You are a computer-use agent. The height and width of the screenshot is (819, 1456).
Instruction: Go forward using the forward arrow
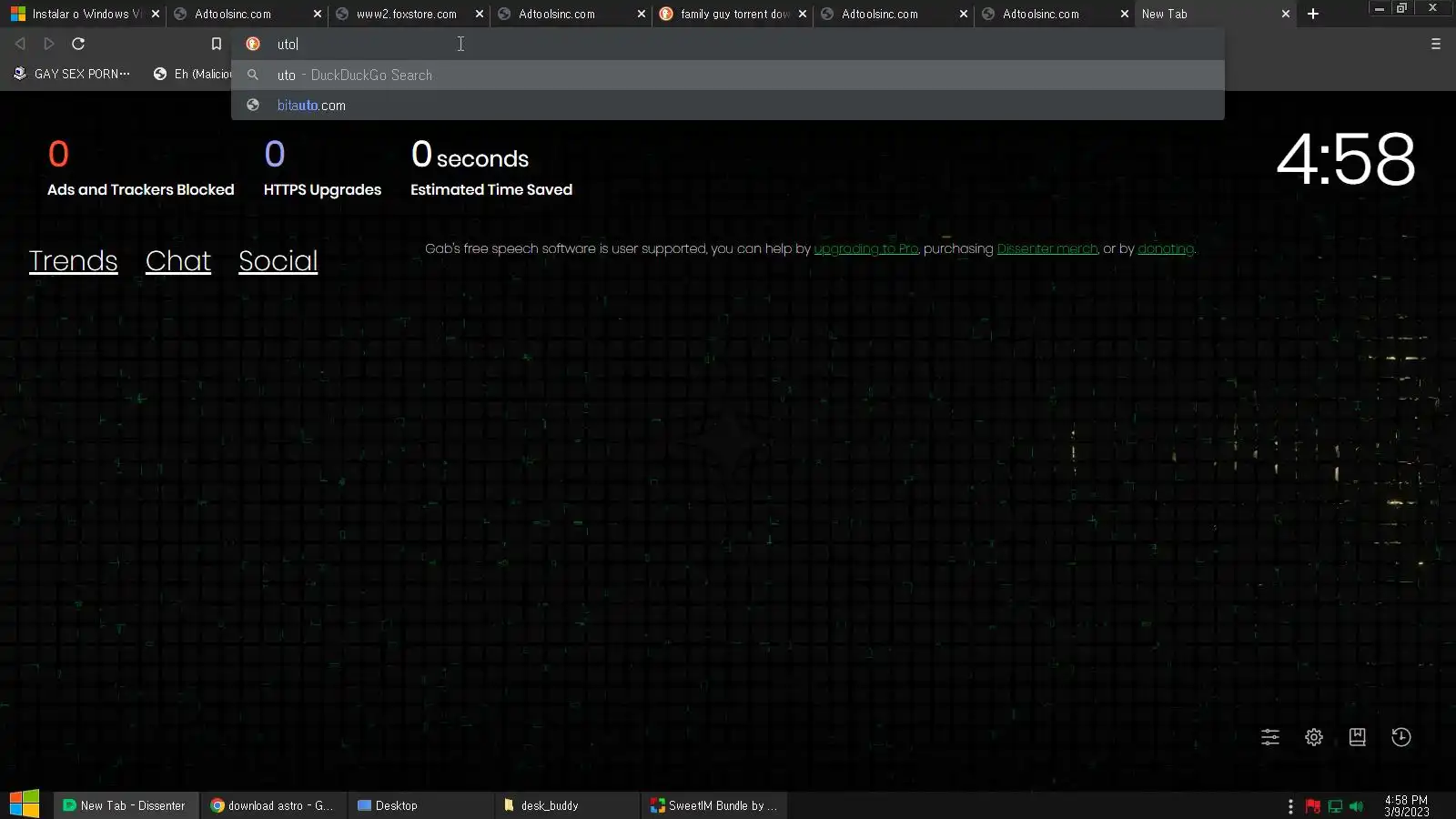[49, 44]
